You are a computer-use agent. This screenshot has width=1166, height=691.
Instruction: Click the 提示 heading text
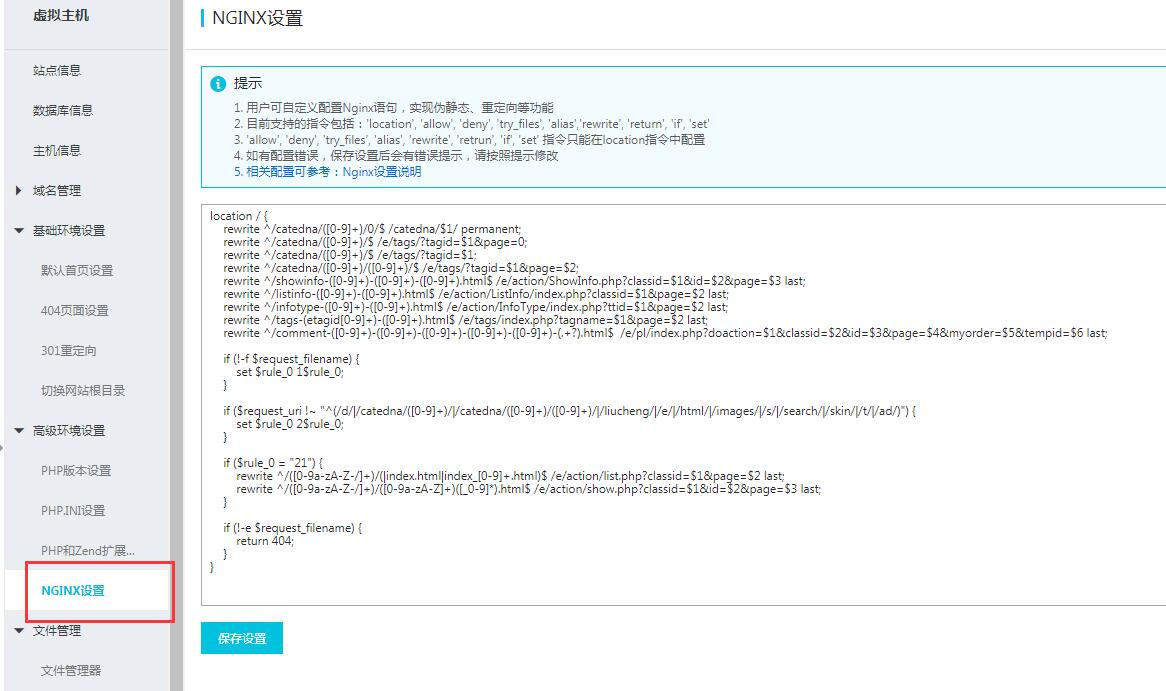coord(248,83)
